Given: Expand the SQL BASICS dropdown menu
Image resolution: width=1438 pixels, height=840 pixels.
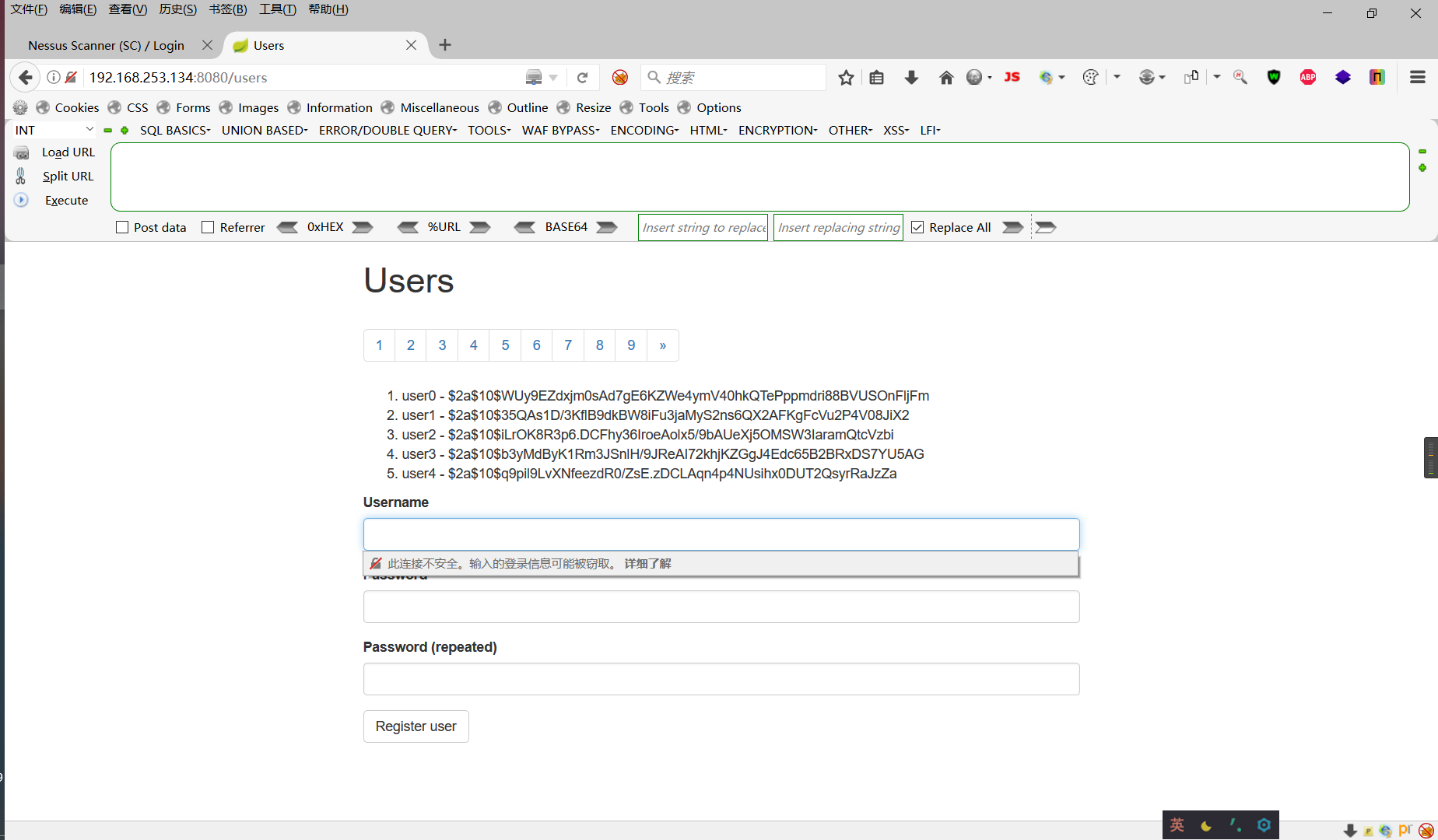Looking at the screenshot, I should (x=175, y=130).
